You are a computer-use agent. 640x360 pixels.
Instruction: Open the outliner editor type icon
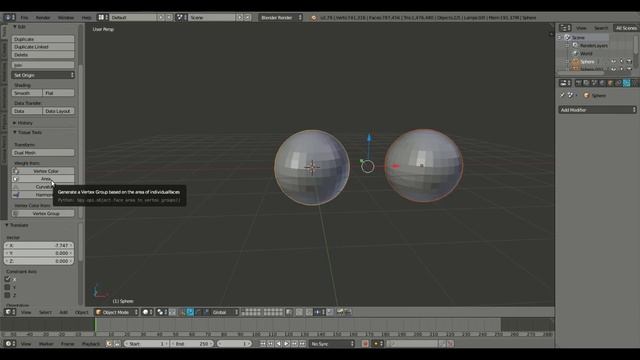point(565,28)
